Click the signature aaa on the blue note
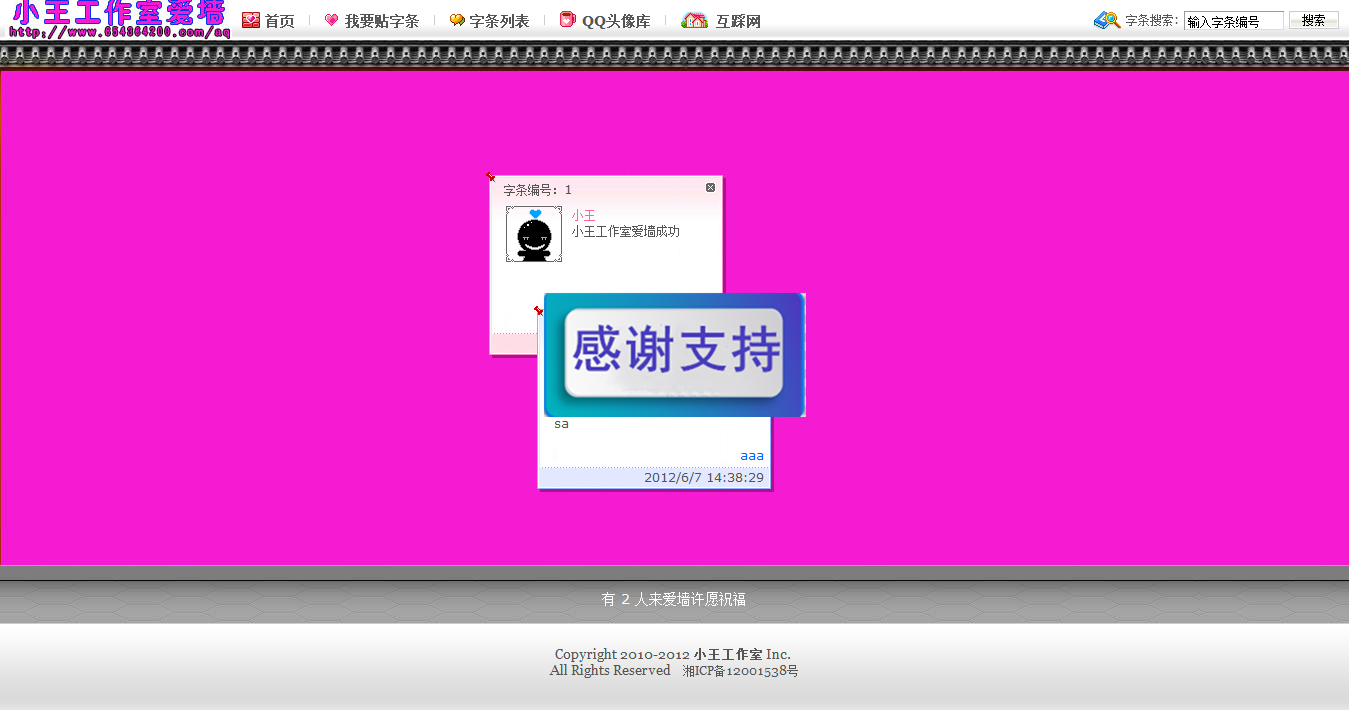 tap(752, 456)
